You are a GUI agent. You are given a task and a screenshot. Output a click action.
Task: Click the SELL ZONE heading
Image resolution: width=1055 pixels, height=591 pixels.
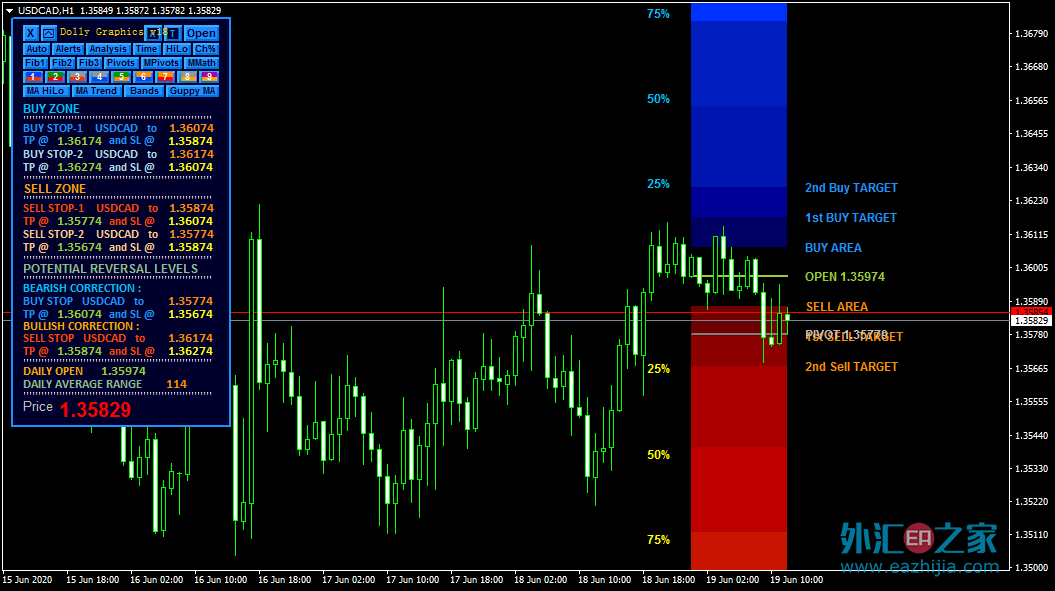tap(55, 189)
